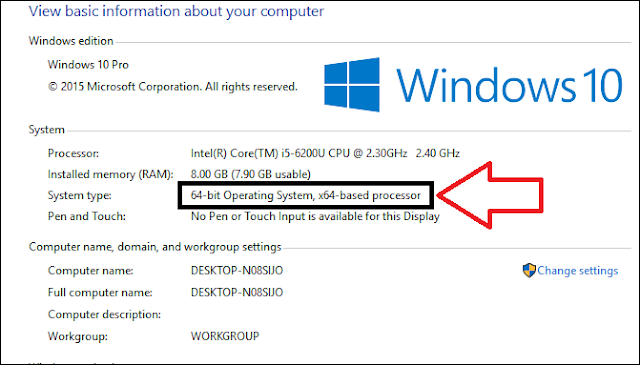The height and width of the screenshot is (365, 640).
Task: Click the 'No Pen or Touch Input' value
Action: click(x=315, y=216)
